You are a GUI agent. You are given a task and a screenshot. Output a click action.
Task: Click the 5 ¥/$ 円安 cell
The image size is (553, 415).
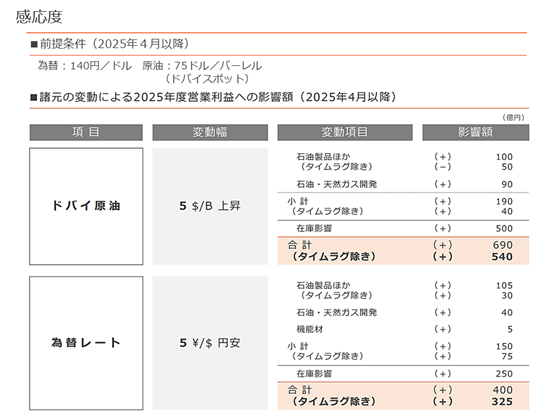point(210,343)
